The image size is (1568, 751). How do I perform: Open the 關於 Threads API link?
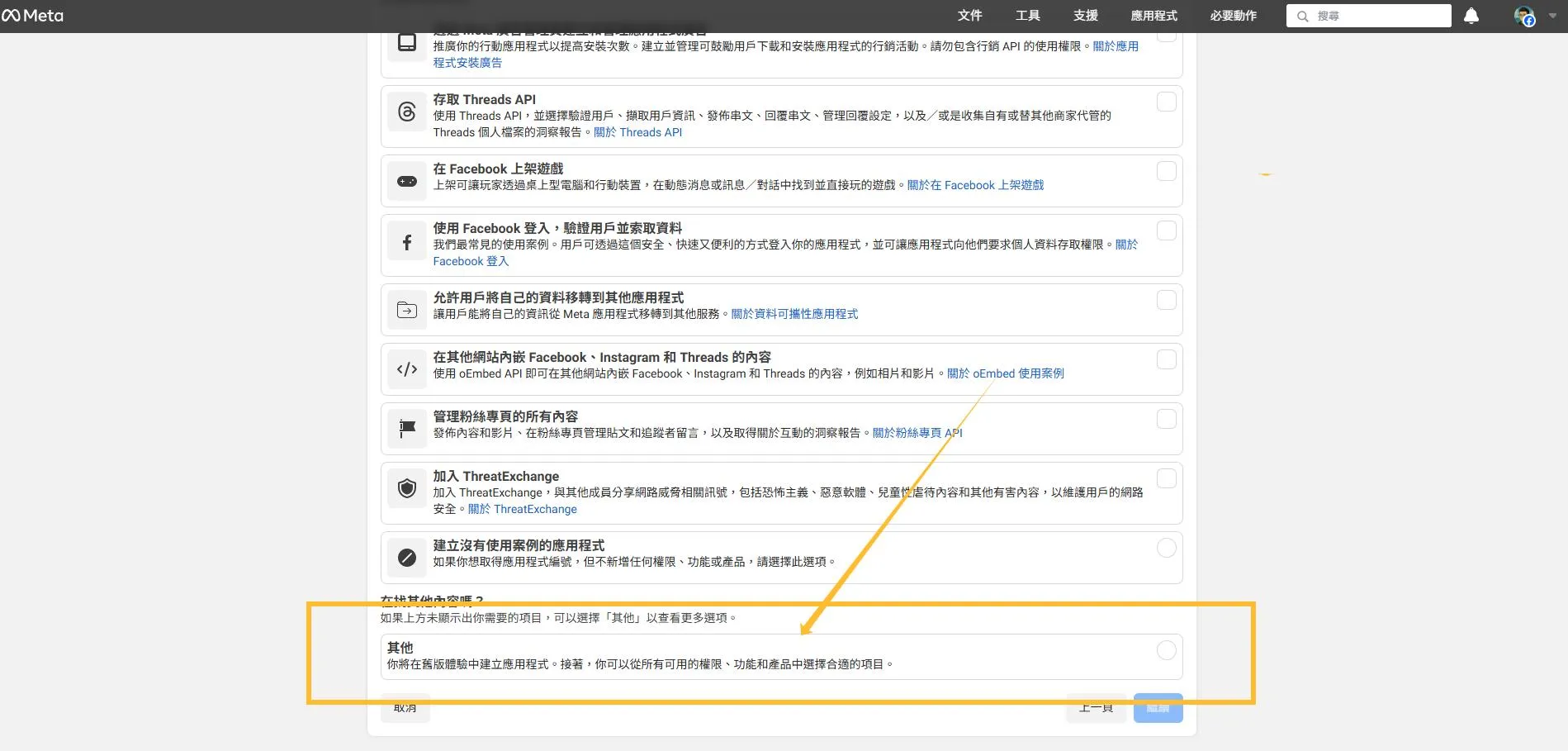coord(637,132)
